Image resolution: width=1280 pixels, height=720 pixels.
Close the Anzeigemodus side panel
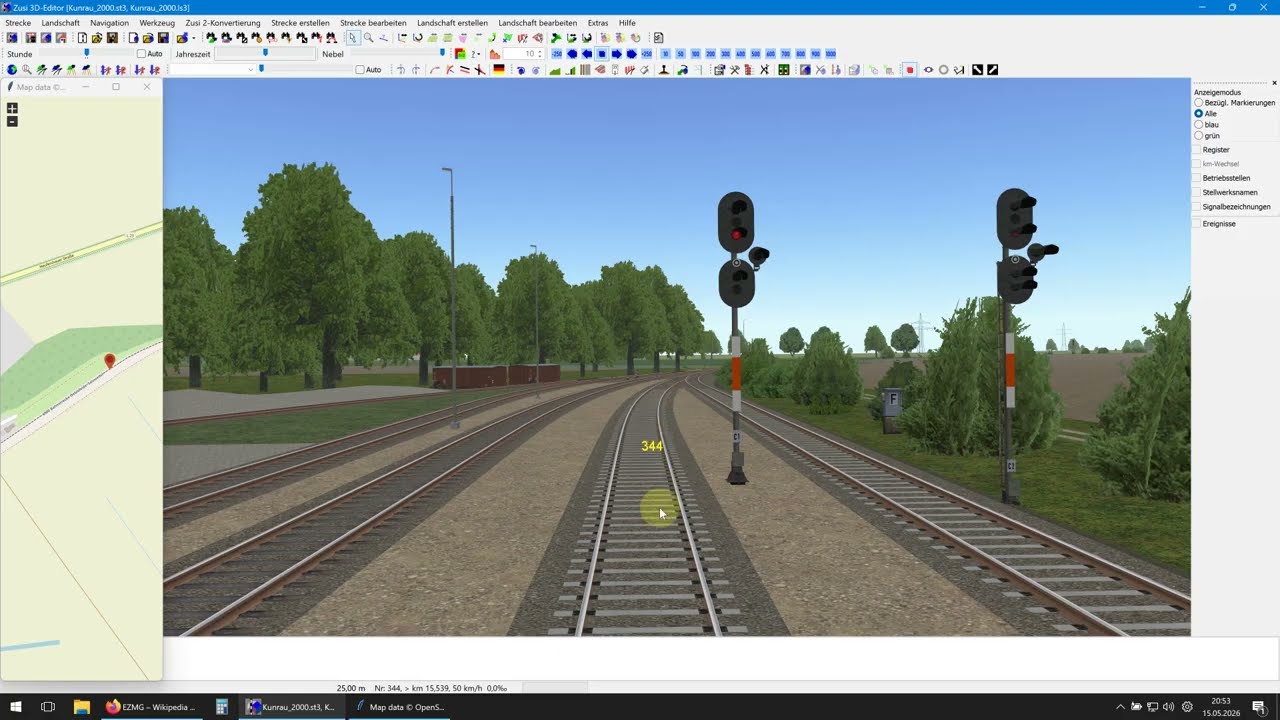(x=1274, y=82)
